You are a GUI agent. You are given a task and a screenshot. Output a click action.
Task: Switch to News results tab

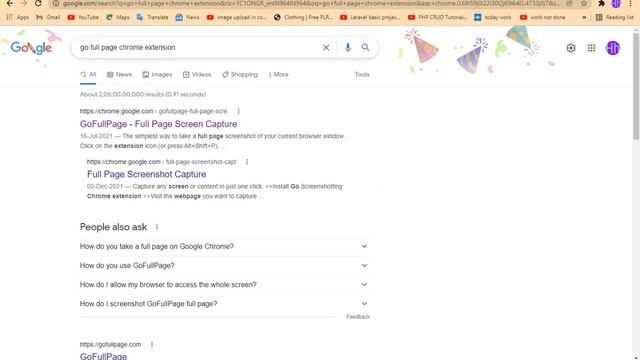[x=119, y=74]
